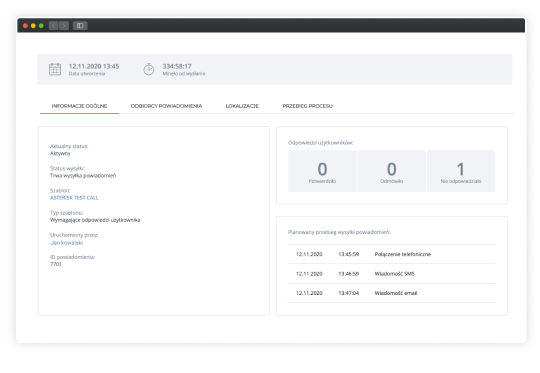
Task: Click the elapsed time 334:58:17
Action: click(177, 66)
